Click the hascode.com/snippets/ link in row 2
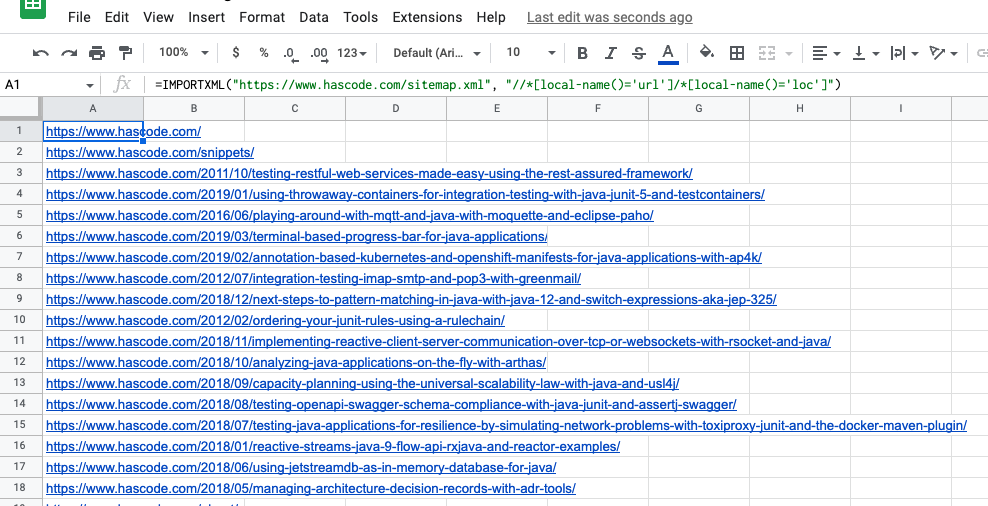The width and height of the screenshot is (988, 506). pos(150,152)
